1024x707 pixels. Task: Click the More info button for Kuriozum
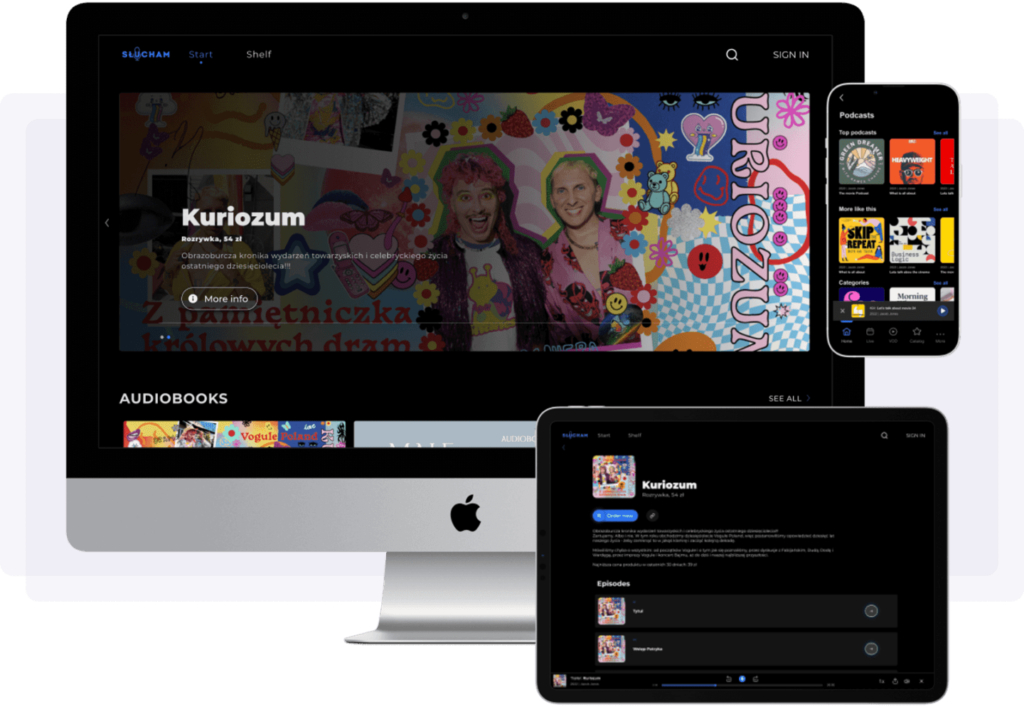point(221,298)
